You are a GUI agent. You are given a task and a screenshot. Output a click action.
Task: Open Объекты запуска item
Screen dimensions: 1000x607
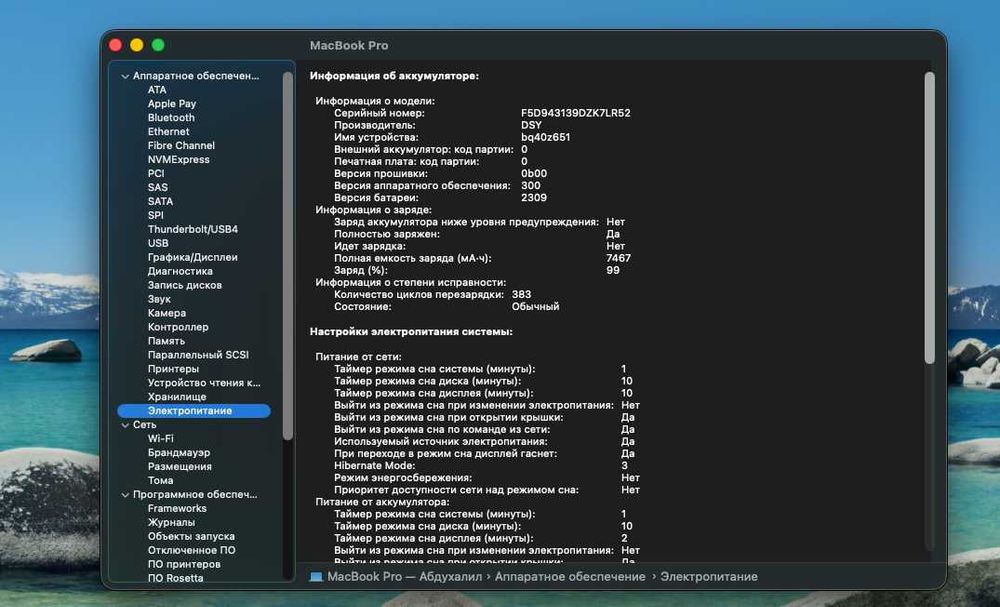191,537
